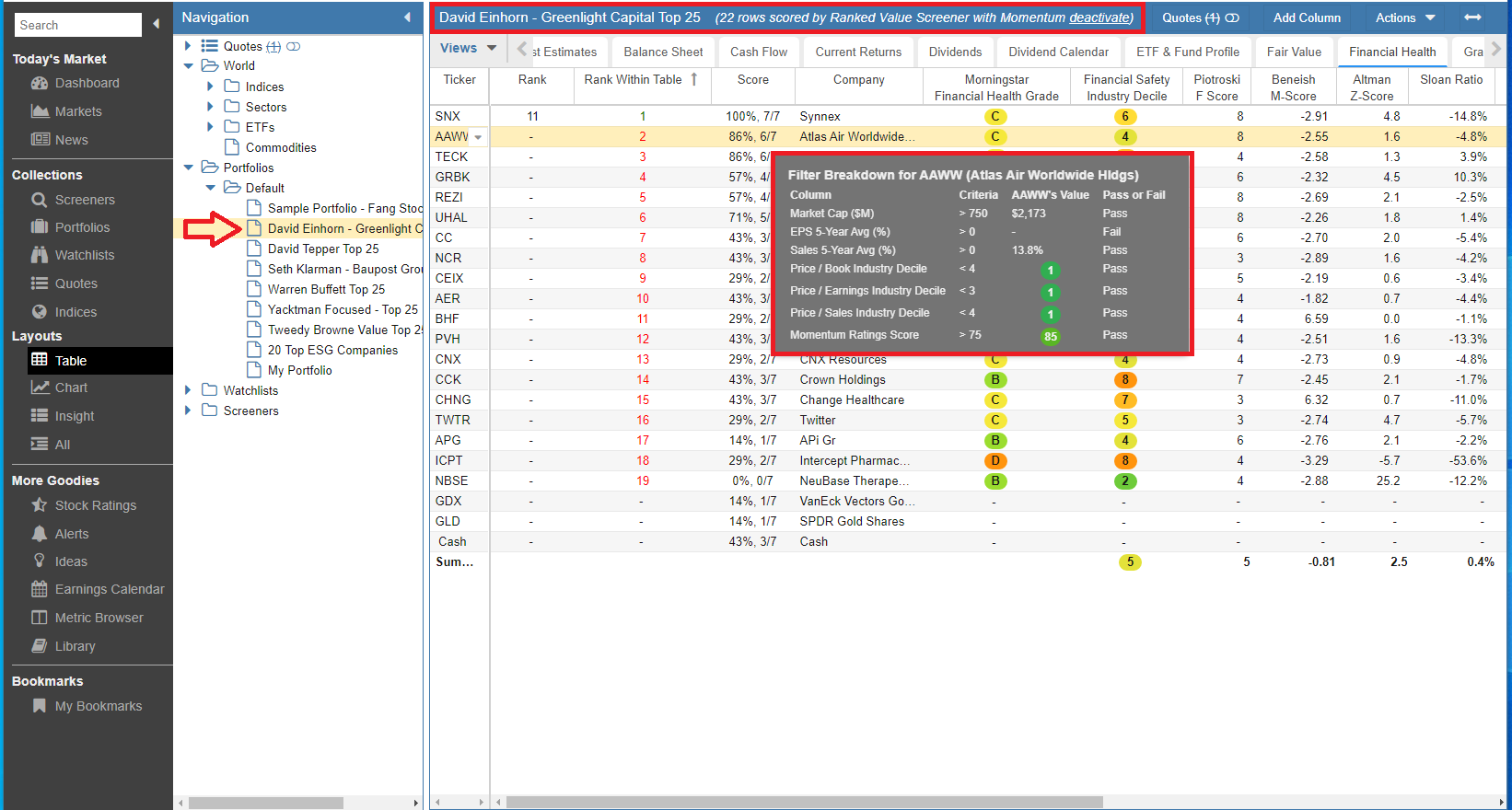Expand the Sectors folder
The image size is (1512, 810).
pos(210,107)
